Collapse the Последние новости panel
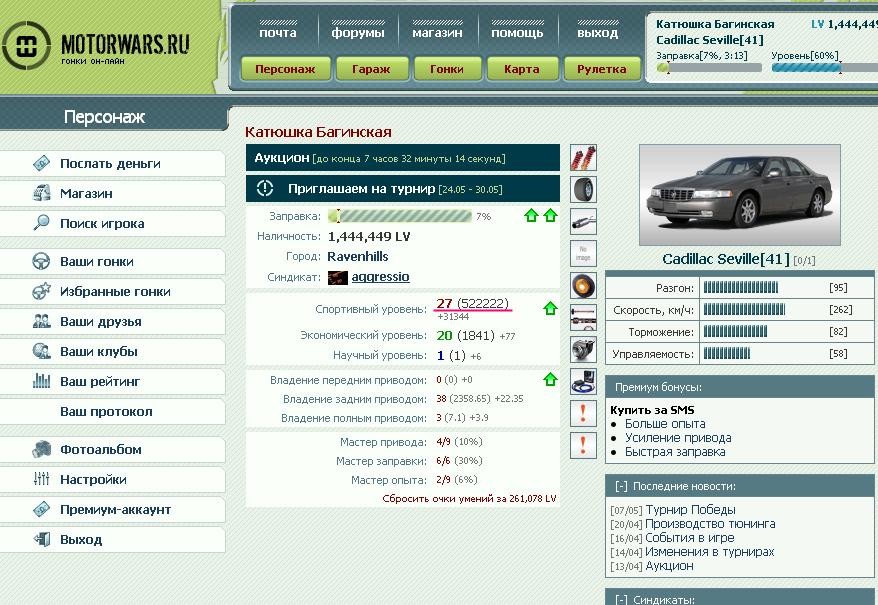 click(x=621, y=486)
